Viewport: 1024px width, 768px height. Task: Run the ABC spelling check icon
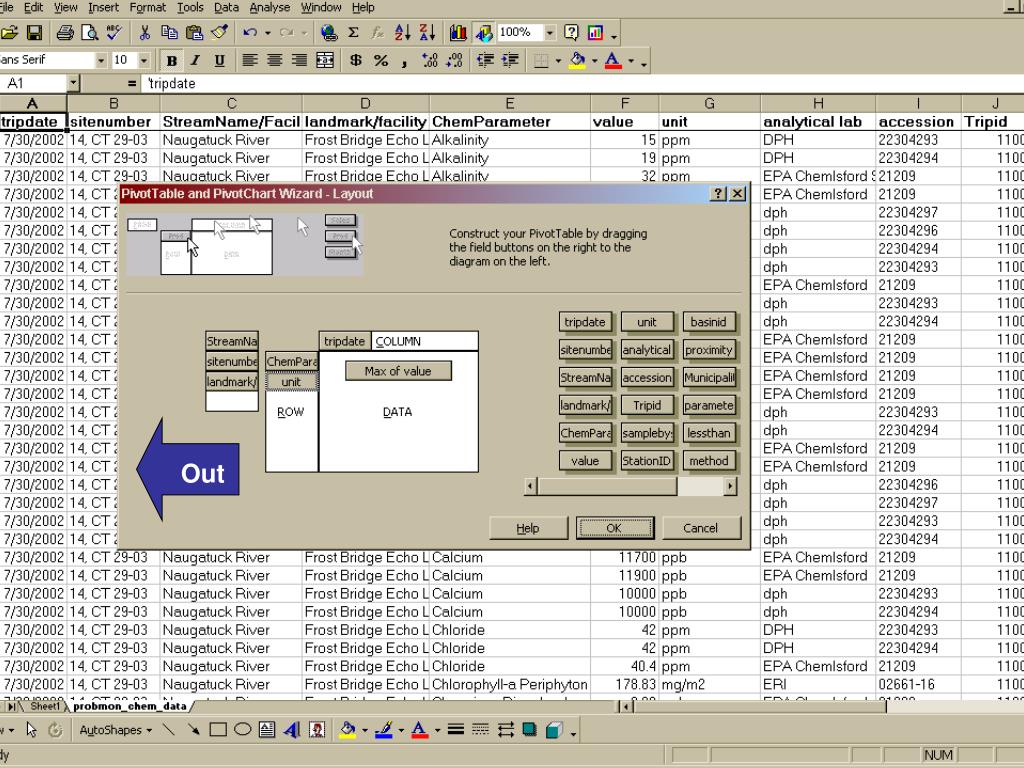[x=114, y=33]
